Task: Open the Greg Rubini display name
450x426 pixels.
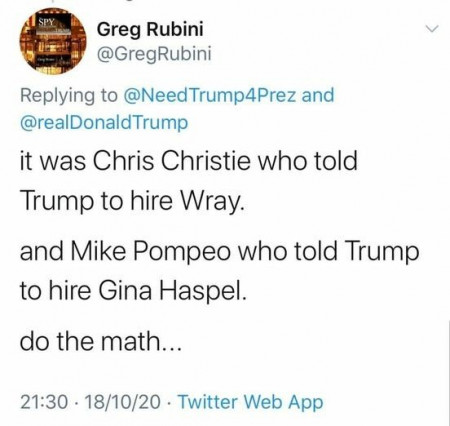Action: [x=150, y=29]
